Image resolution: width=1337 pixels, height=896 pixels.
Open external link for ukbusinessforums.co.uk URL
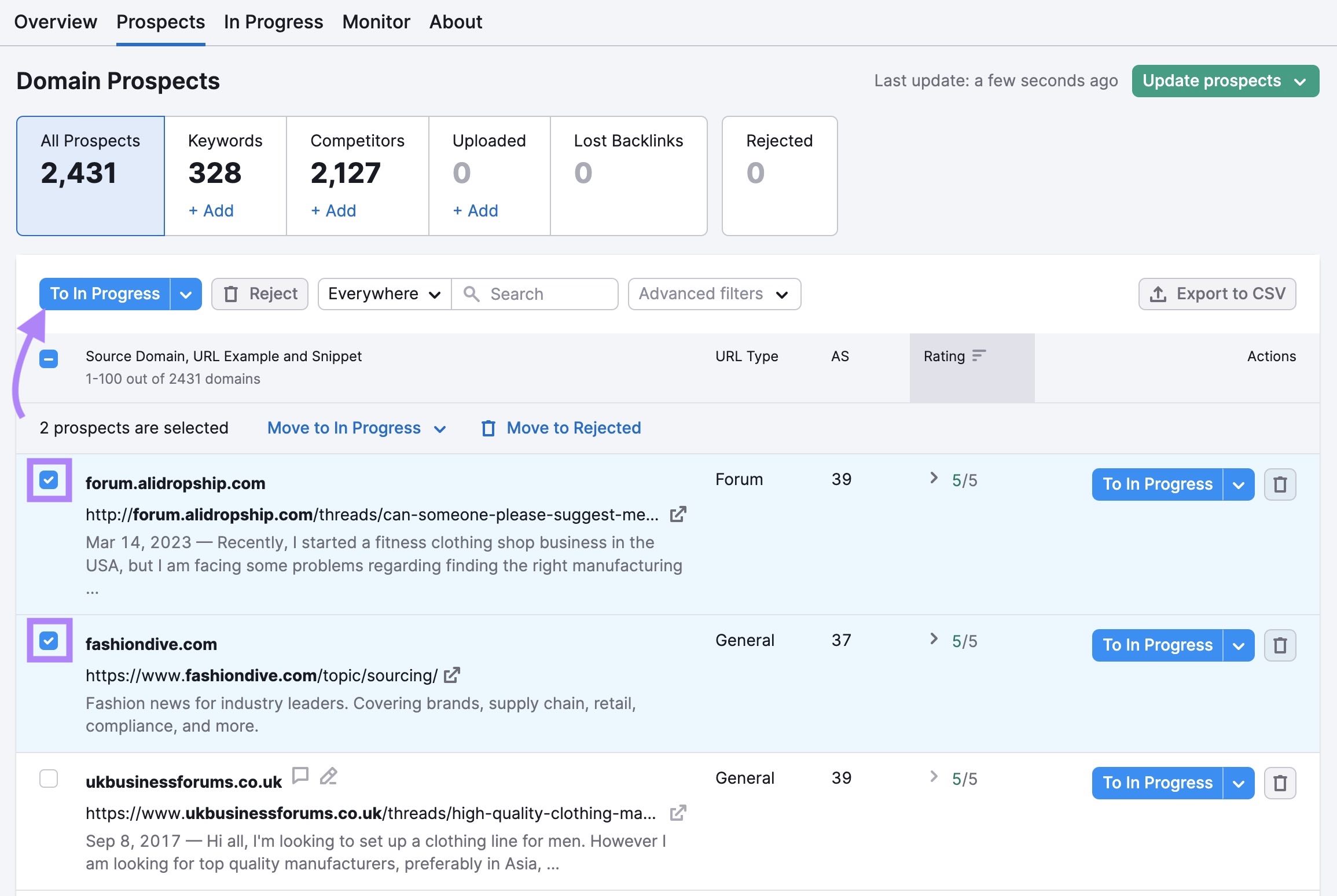[x=678, y=813]
